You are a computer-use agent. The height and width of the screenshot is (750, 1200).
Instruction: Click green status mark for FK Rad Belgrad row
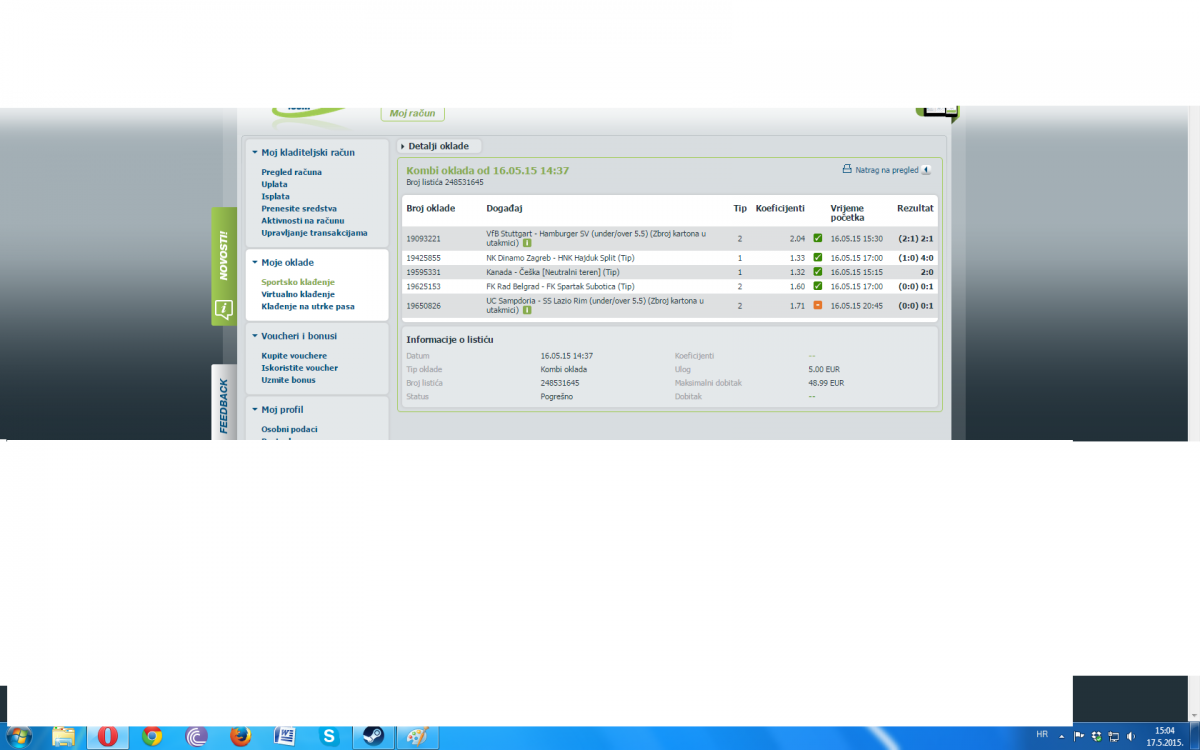point(817,286)
